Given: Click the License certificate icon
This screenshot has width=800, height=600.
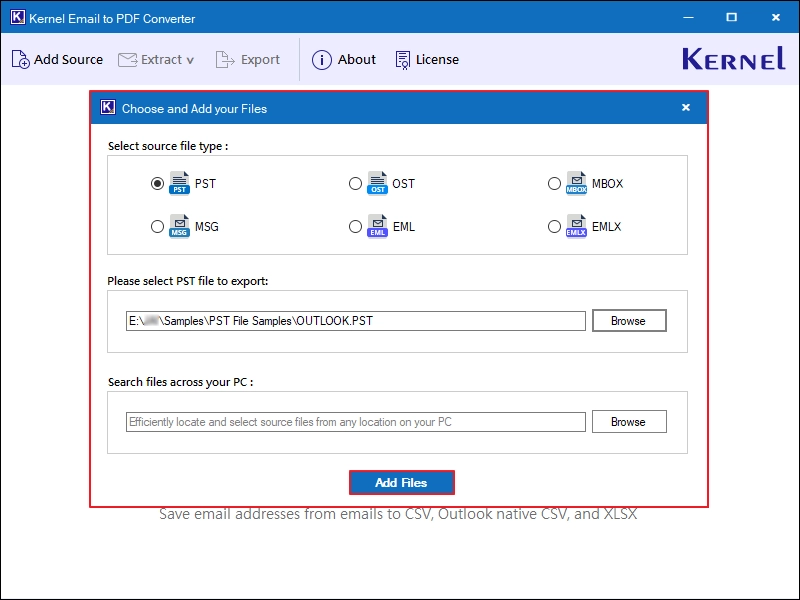Looking at the screenshot, I should click(x=403, y=60).
